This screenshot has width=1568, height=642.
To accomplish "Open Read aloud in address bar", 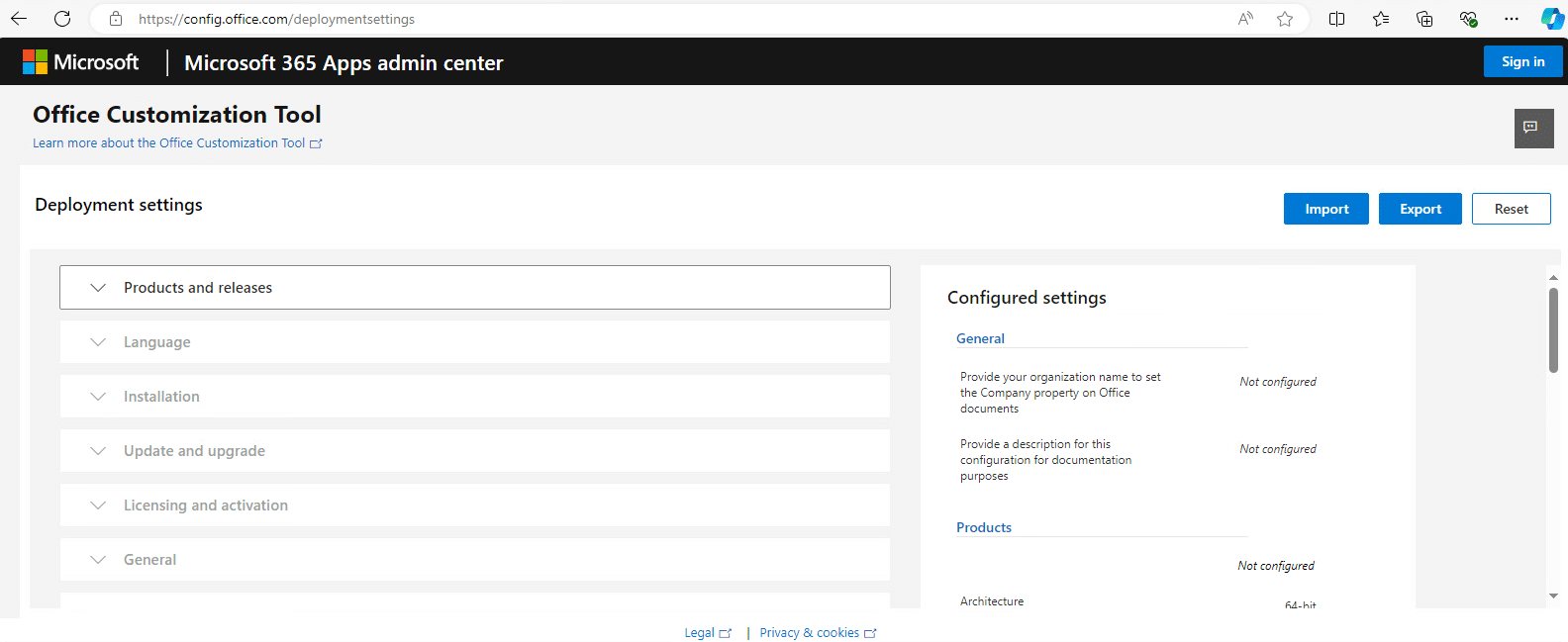I will point(1245,19).
